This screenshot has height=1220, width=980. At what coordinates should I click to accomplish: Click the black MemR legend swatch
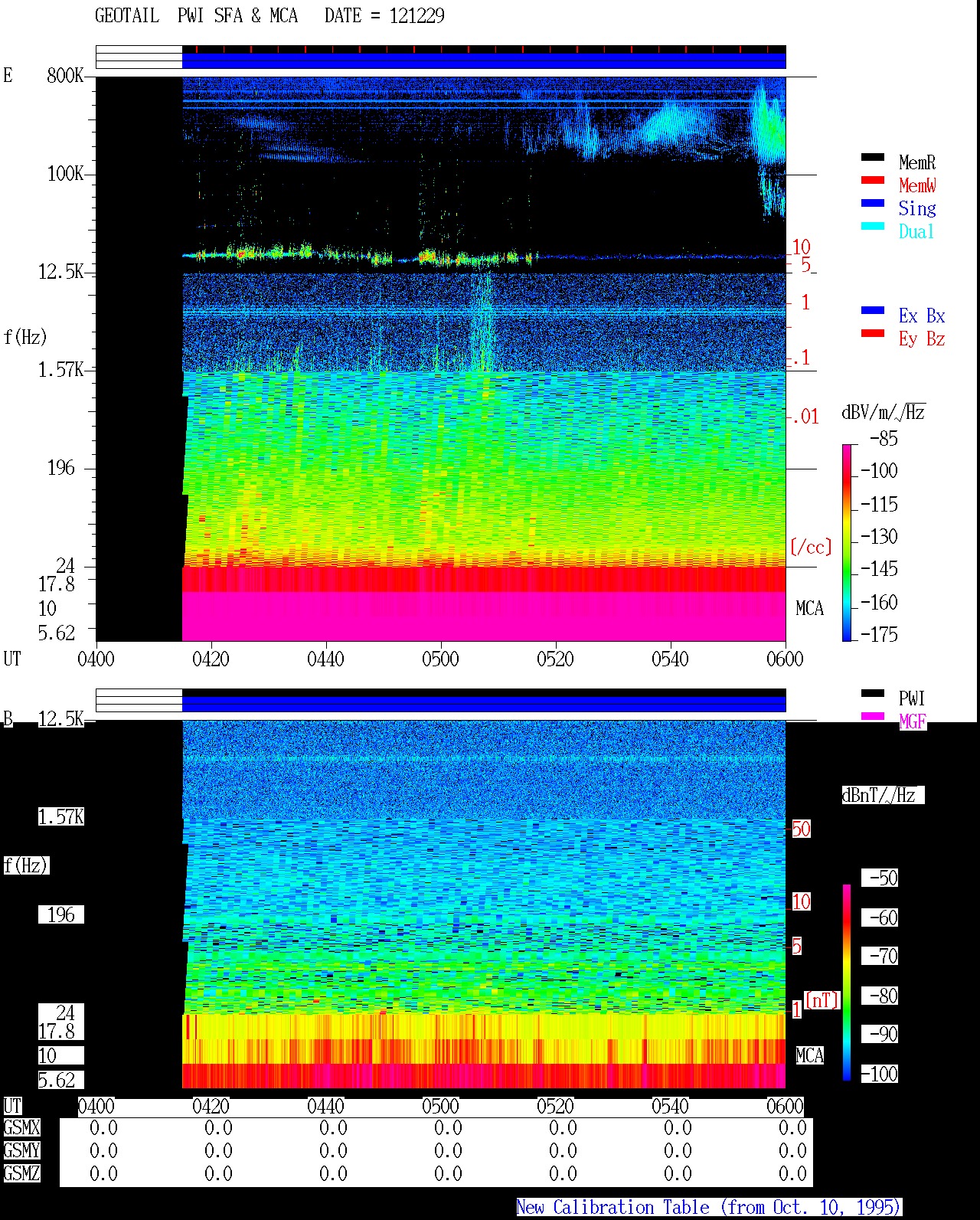[872, 157]
